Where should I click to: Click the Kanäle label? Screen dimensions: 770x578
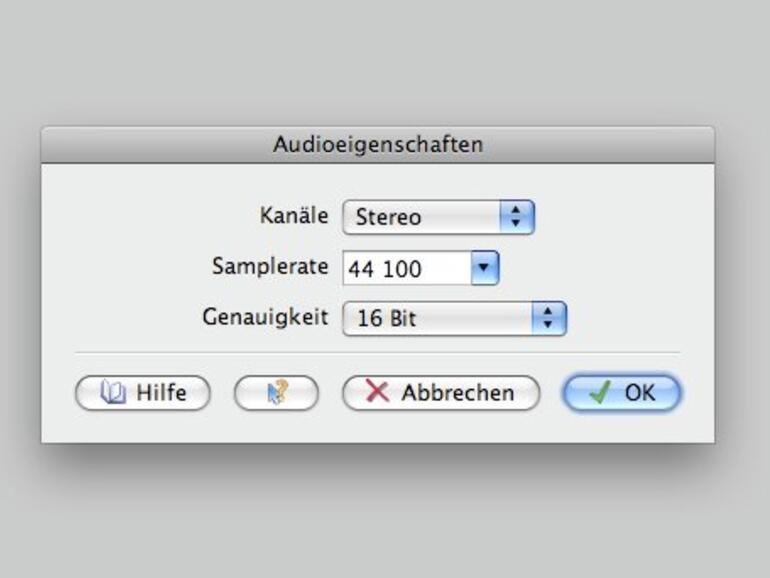pyautogui.click(x=293, y=215)
